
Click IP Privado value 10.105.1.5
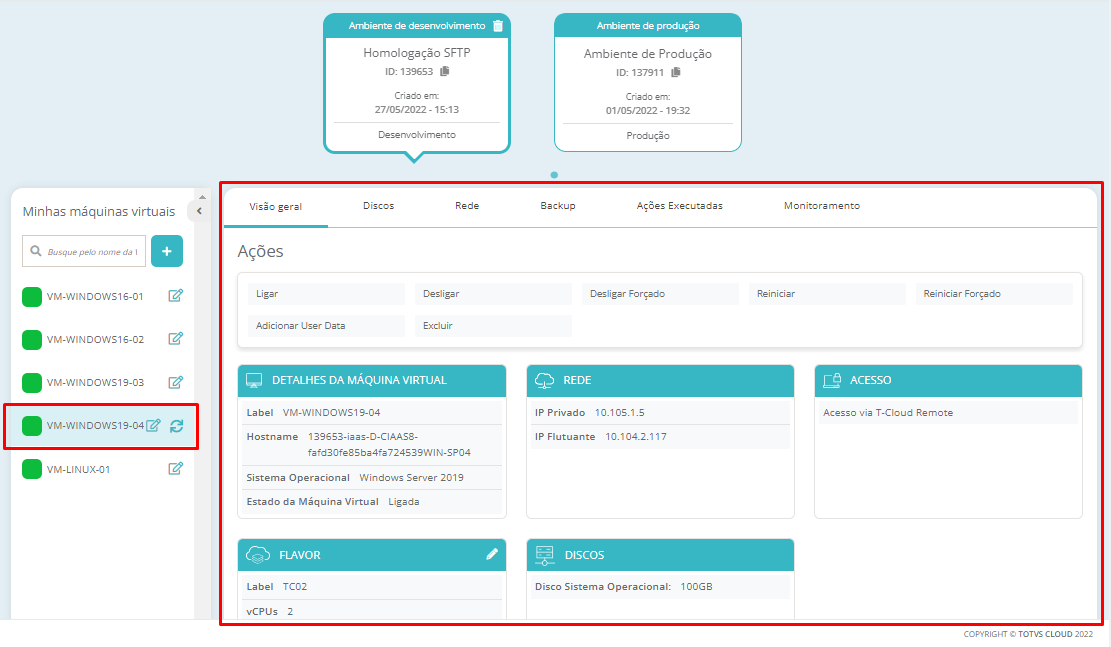coord(620,412)
